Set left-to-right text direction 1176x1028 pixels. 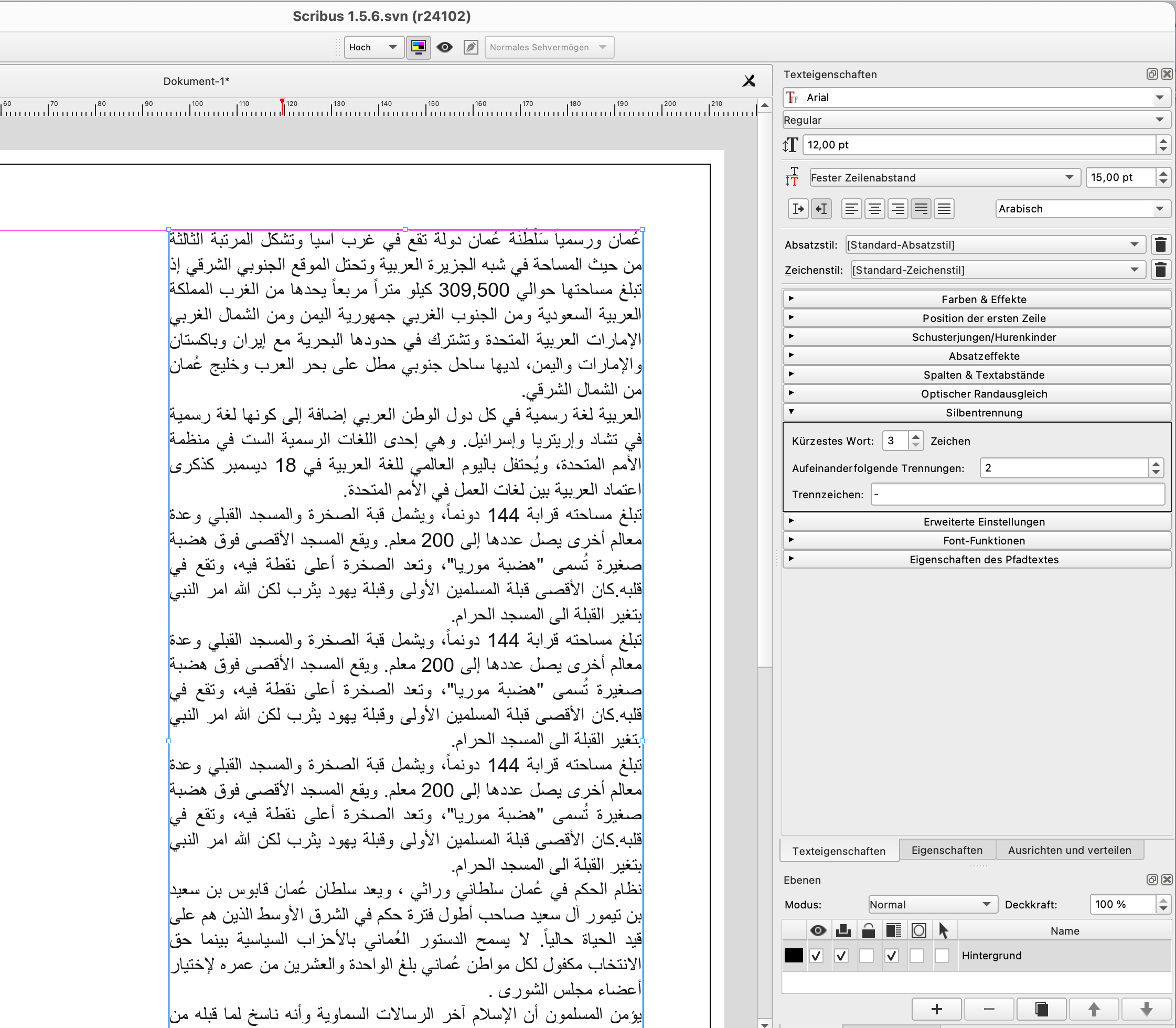click(798, 209)
